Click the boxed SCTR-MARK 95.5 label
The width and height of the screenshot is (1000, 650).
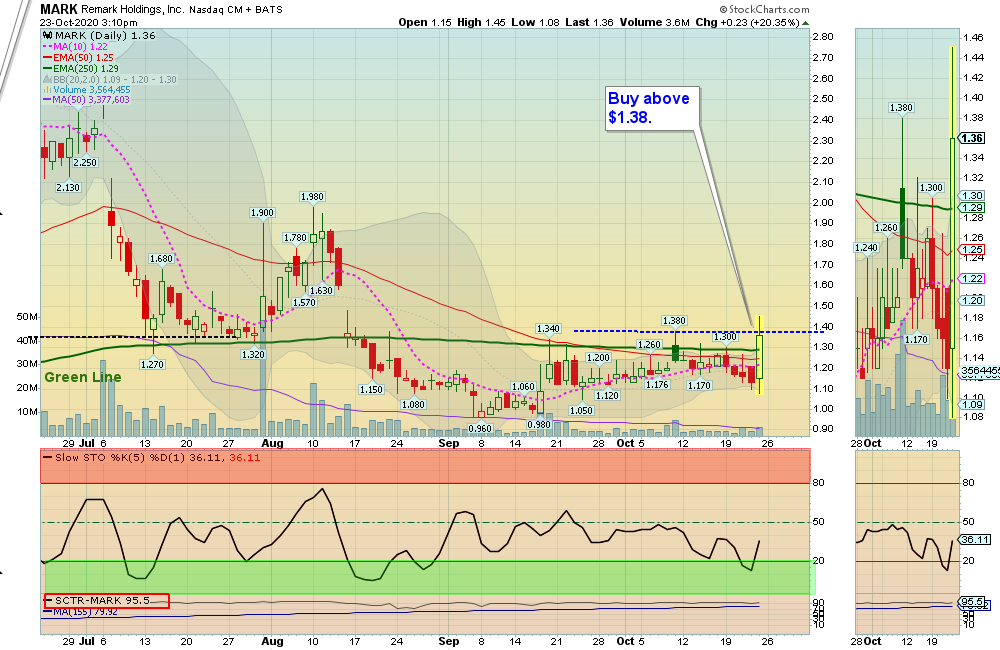(x=107, y=601)
